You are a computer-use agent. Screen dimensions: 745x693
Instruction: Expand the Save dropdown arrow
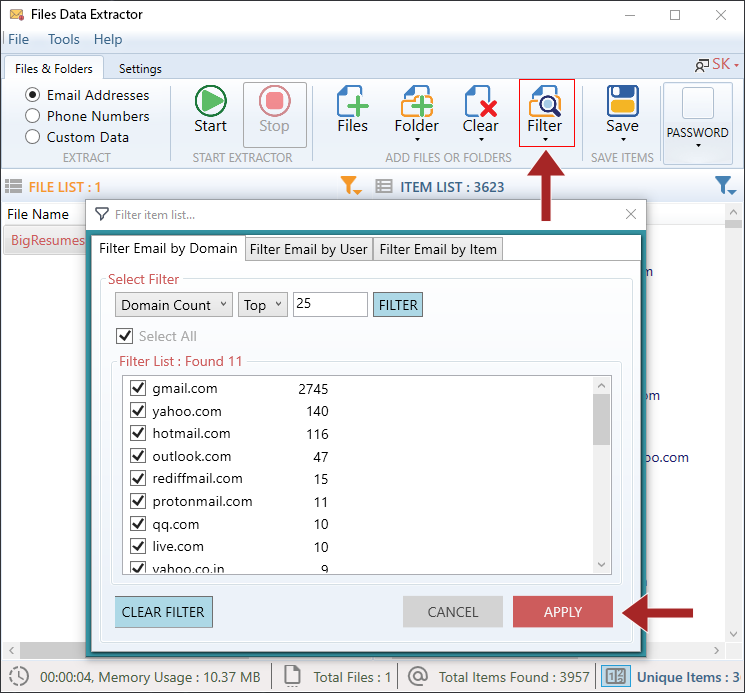tap(623, 140)
